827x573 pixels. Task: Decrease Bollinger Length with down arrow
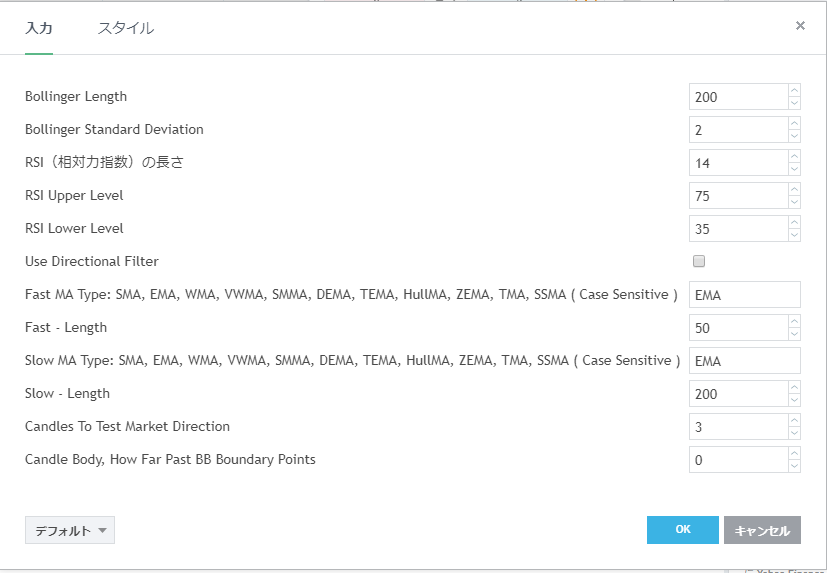[x=794, y=103]
